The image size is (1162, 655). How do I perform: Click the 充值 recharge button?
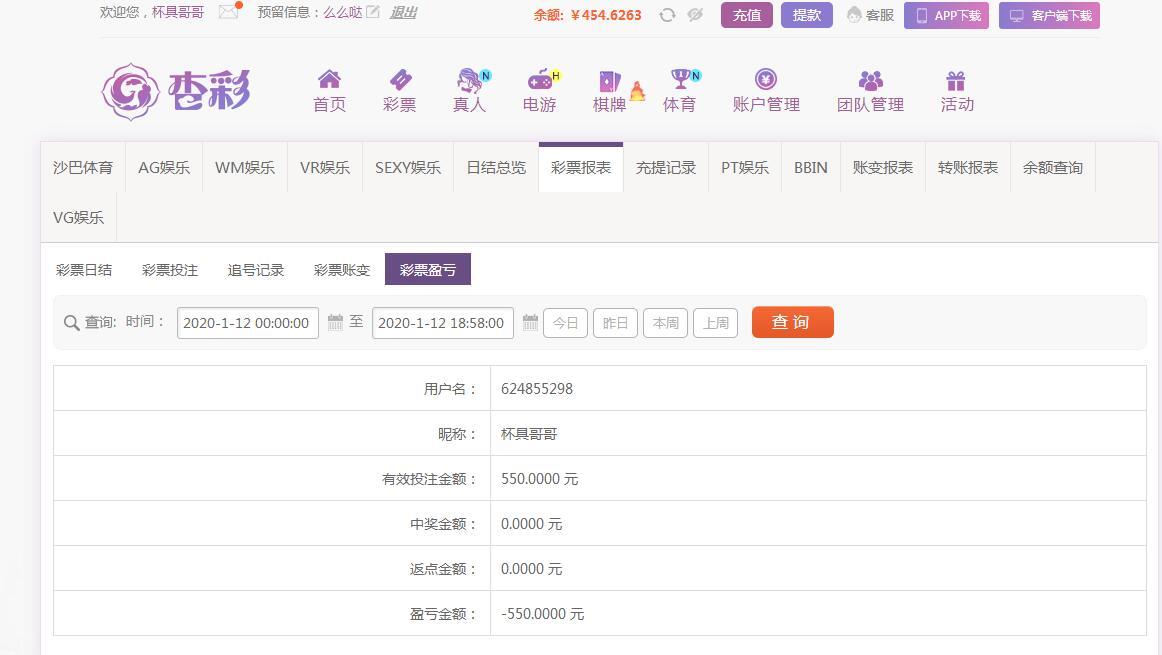[x=746, y=15]
